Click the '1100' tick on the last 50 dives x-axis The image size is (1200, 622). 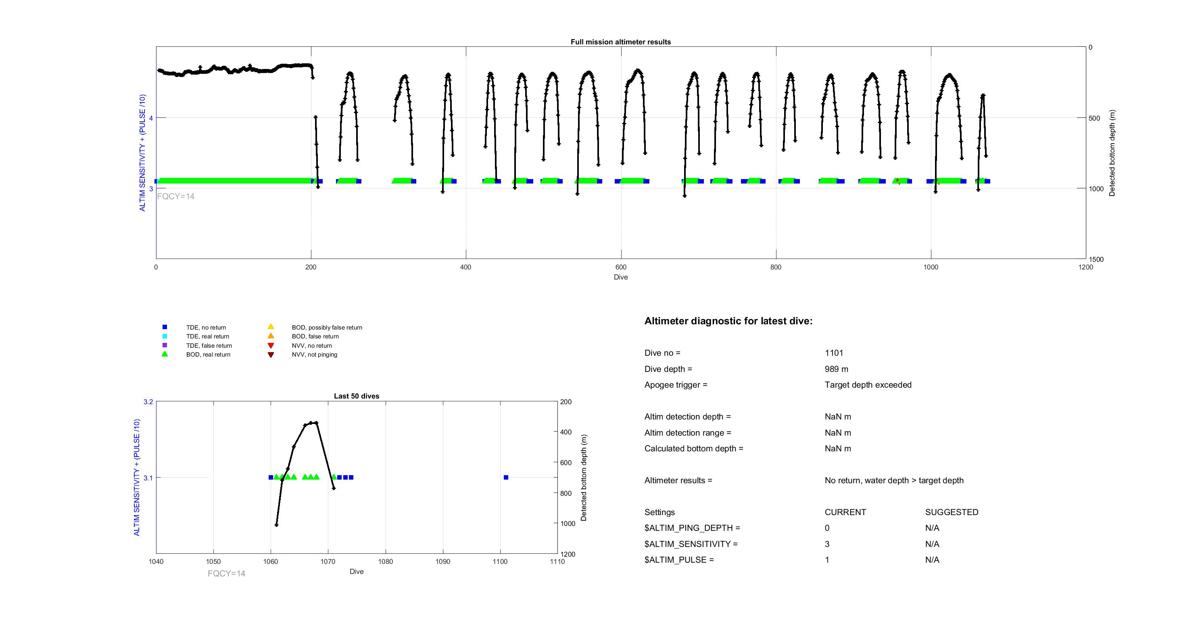click(x=500, y=562)
